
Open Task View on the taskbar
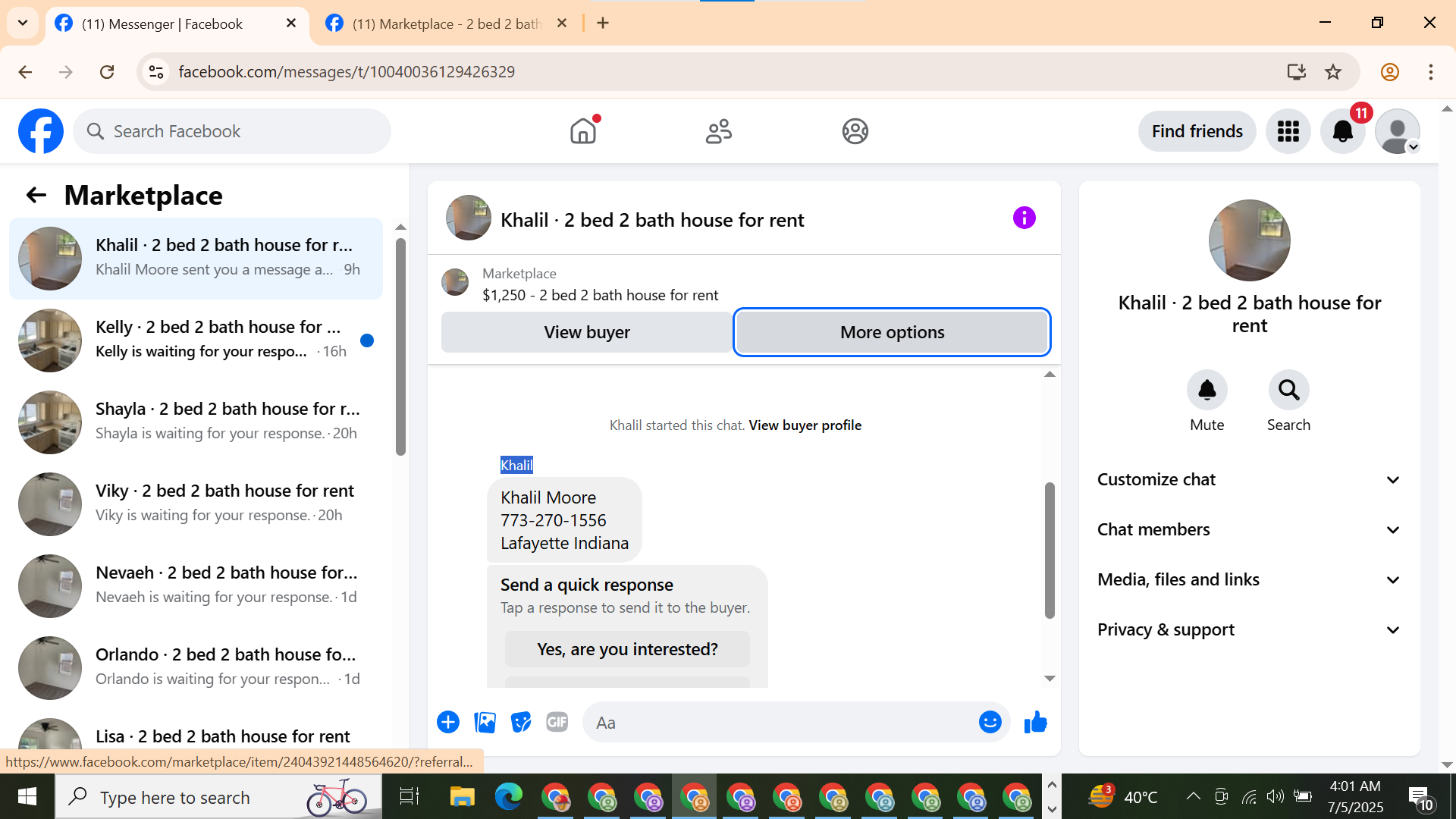(409, 796)
